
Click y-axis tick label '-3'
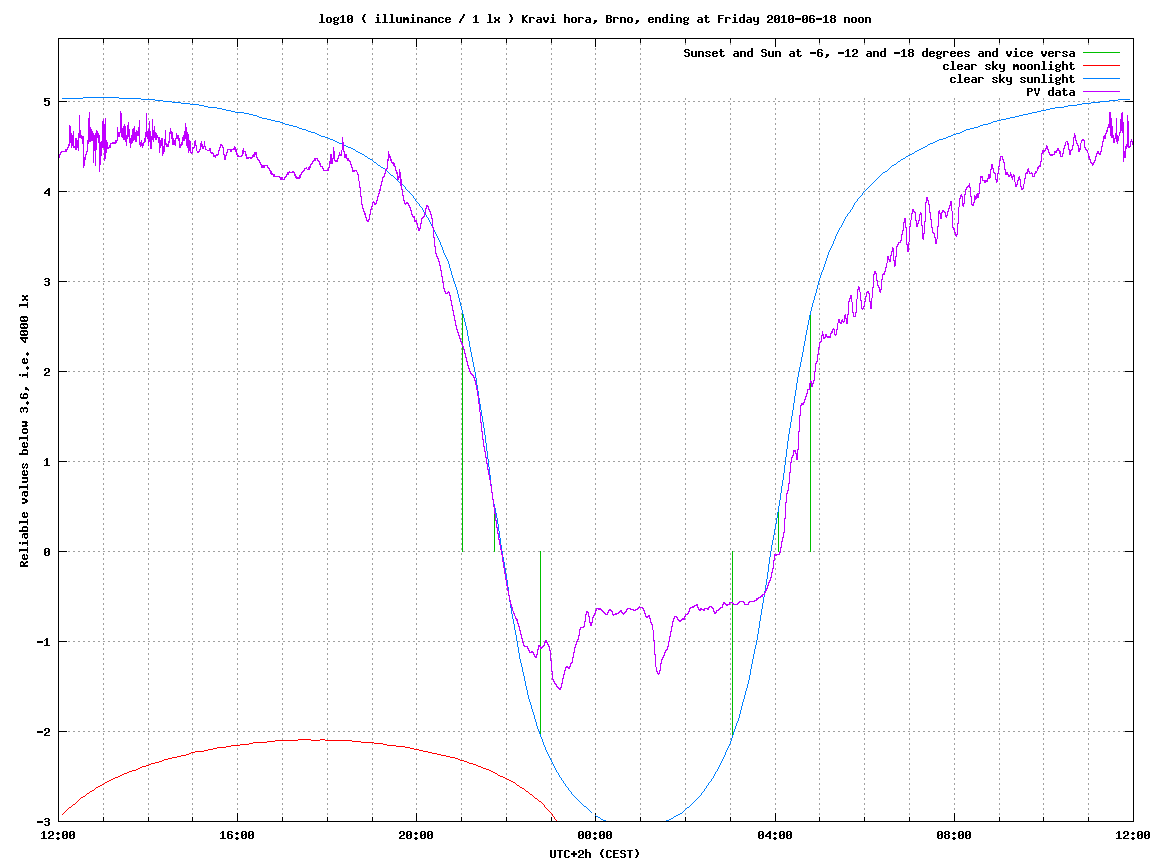click(x=44, y=822)
